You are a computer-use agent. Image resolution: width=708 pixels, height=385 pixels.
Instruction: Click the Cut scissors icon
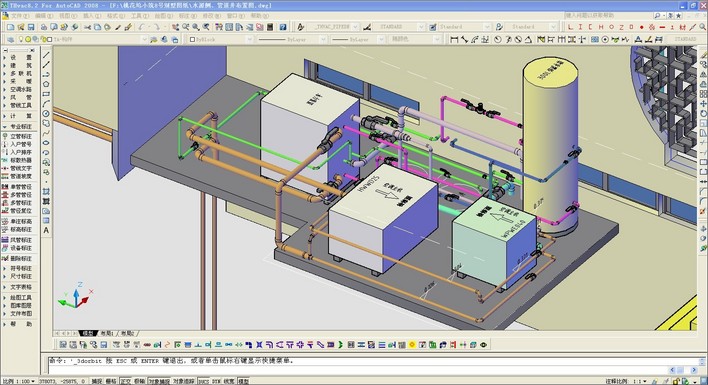click(x=87, y=27)
